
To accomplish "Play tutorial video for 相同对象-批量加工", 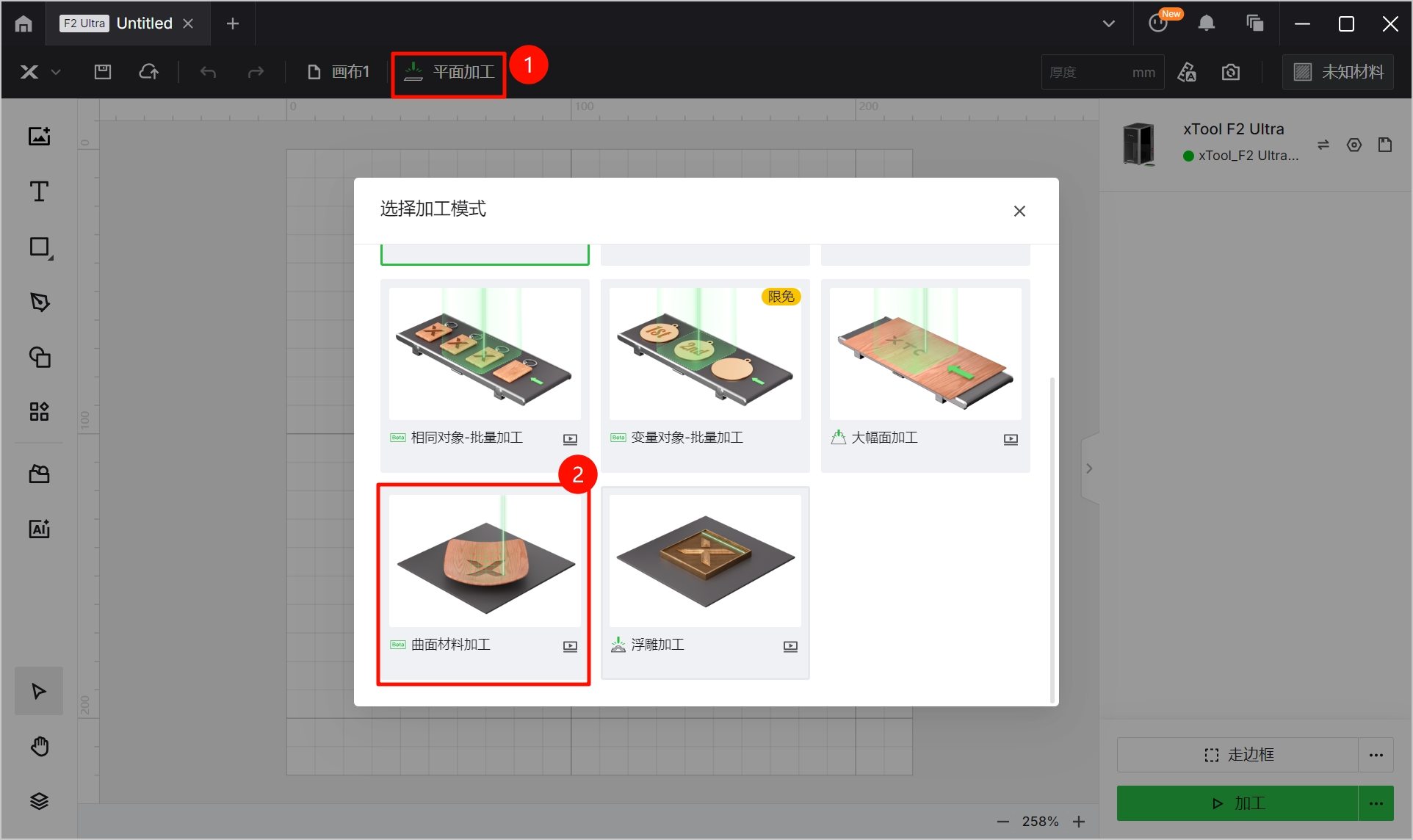I will 570,439.
